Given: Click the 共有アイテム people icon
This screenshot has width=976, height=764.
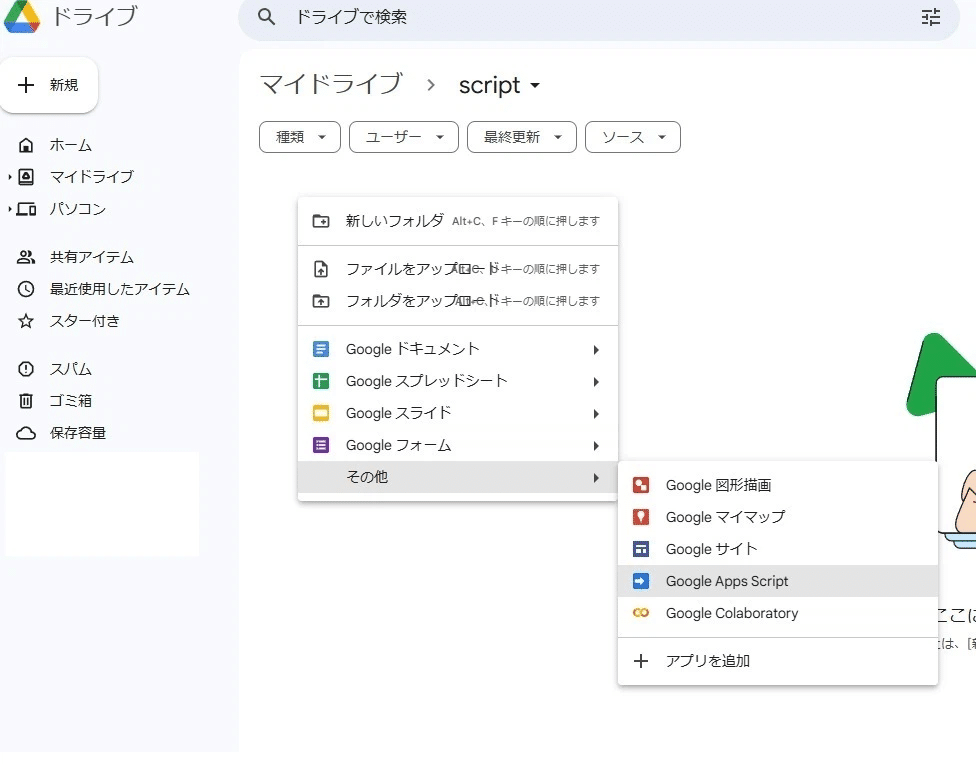Looking at the screenshot, I should point(26,257).
